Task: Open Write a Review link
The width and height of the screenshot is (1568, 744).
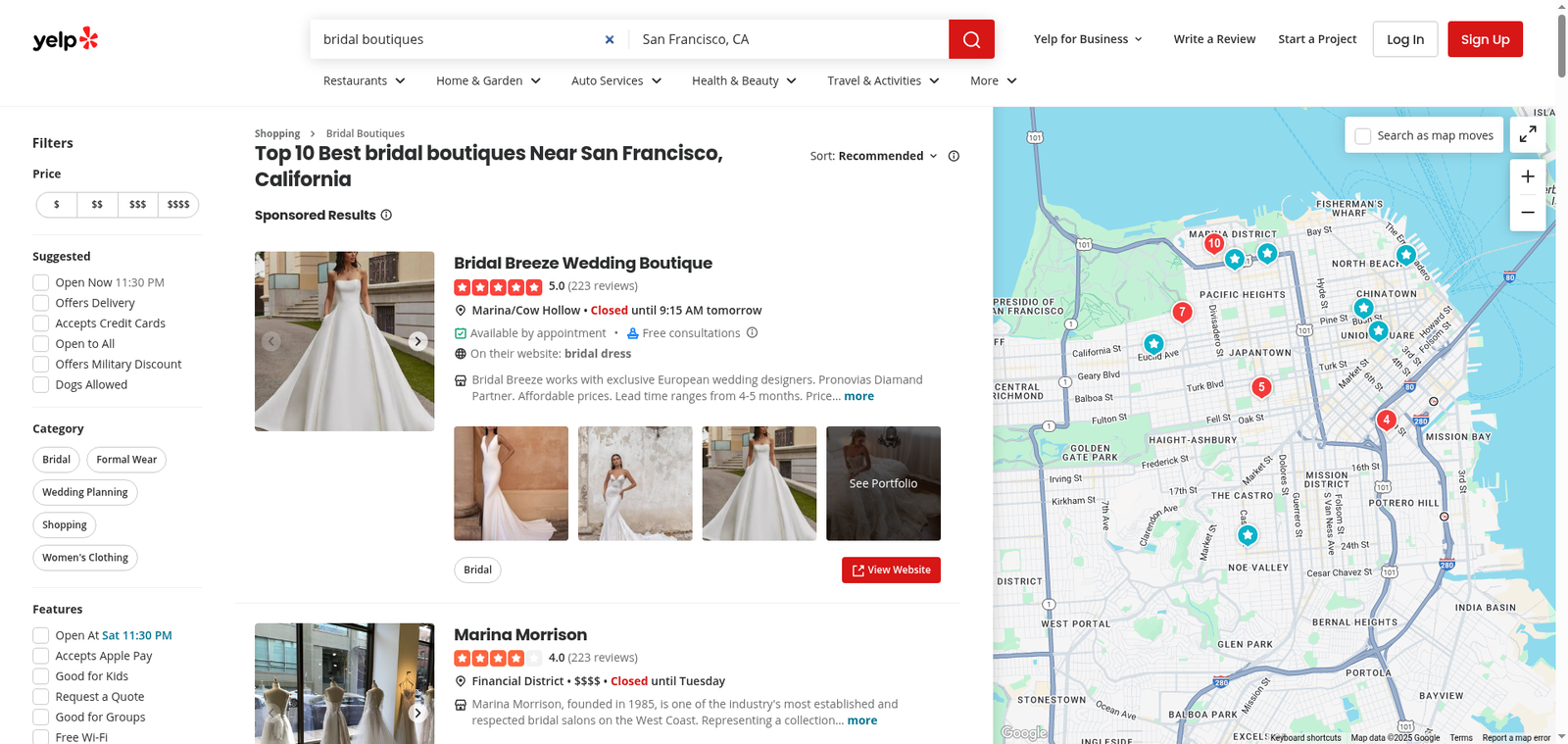Action: [1214, 39]
